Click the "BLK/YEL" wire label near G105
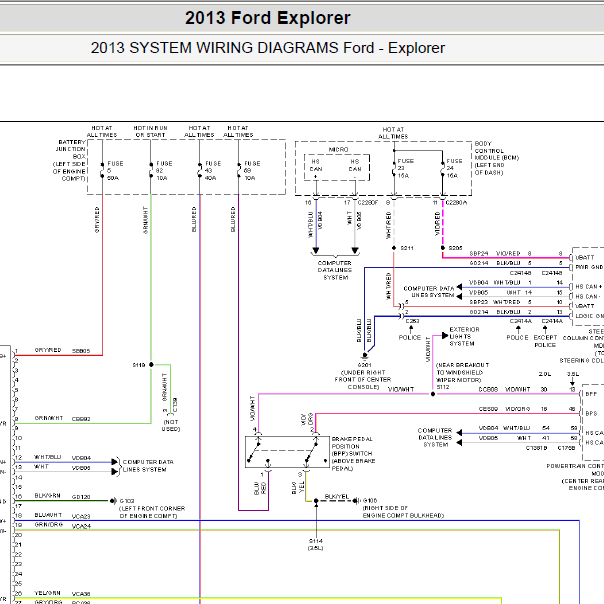This screenshot has height=604, width=604. click(x=337, y=497)
